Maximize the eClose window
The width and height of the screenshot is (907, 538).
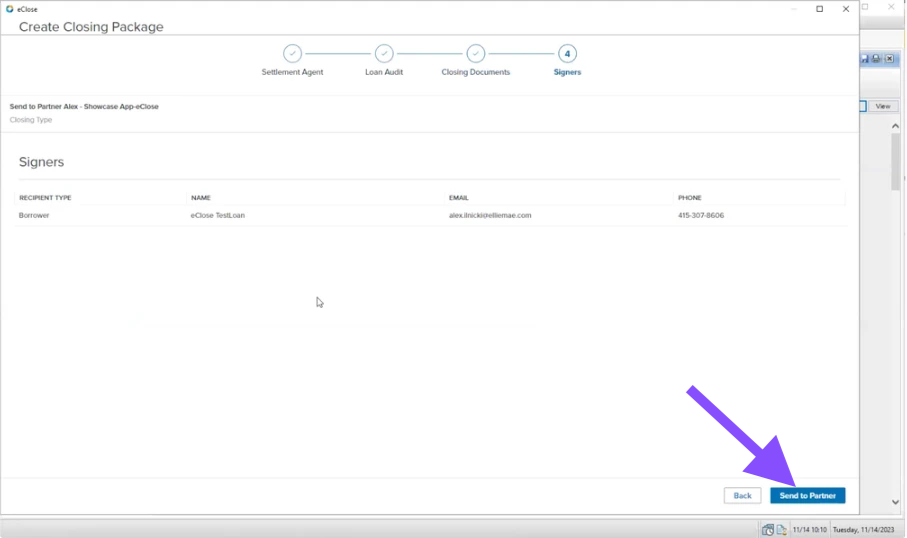[820, 9]
